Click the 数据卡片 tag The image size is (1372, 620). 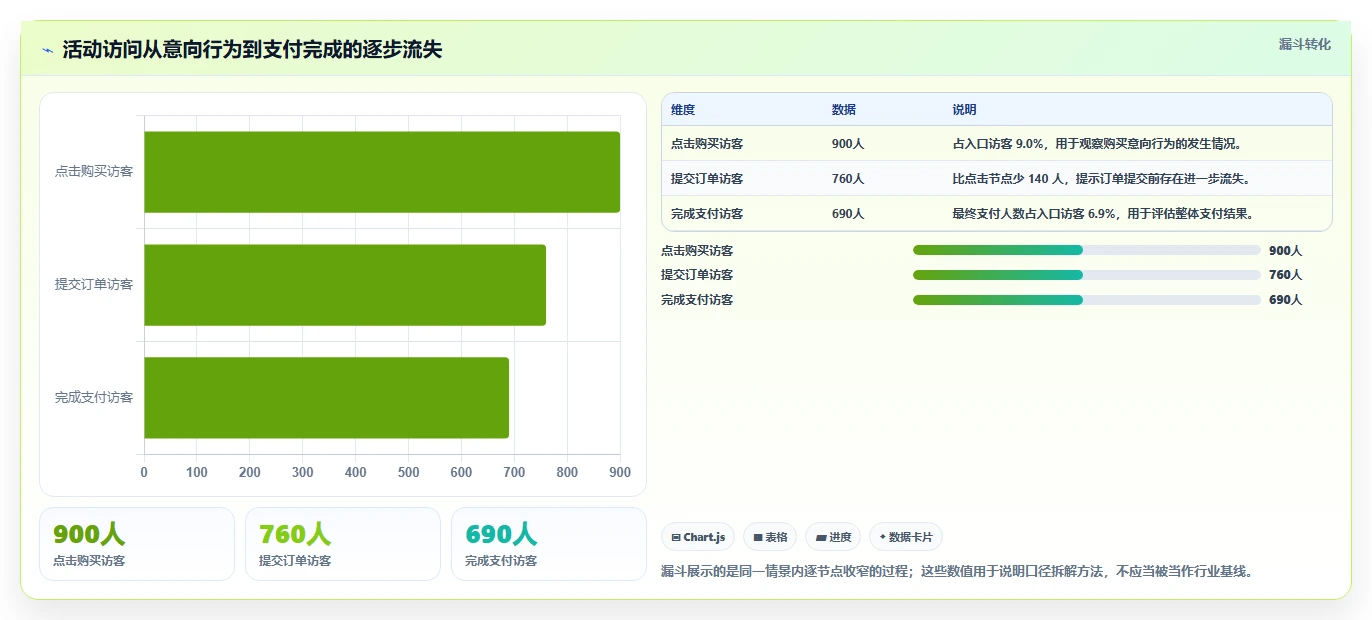pyautogui.click(x=906, y=537)
